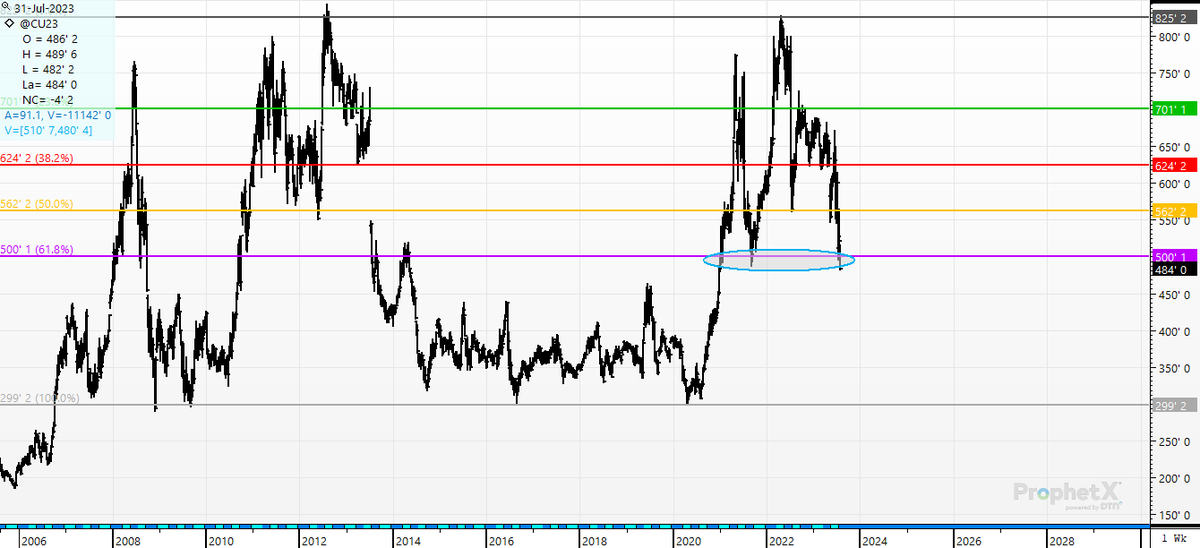The height and width of the screenshot is (548, 1200).
Task: Click the 2014 year label on time axis
Action: click(x=407, y=540)
